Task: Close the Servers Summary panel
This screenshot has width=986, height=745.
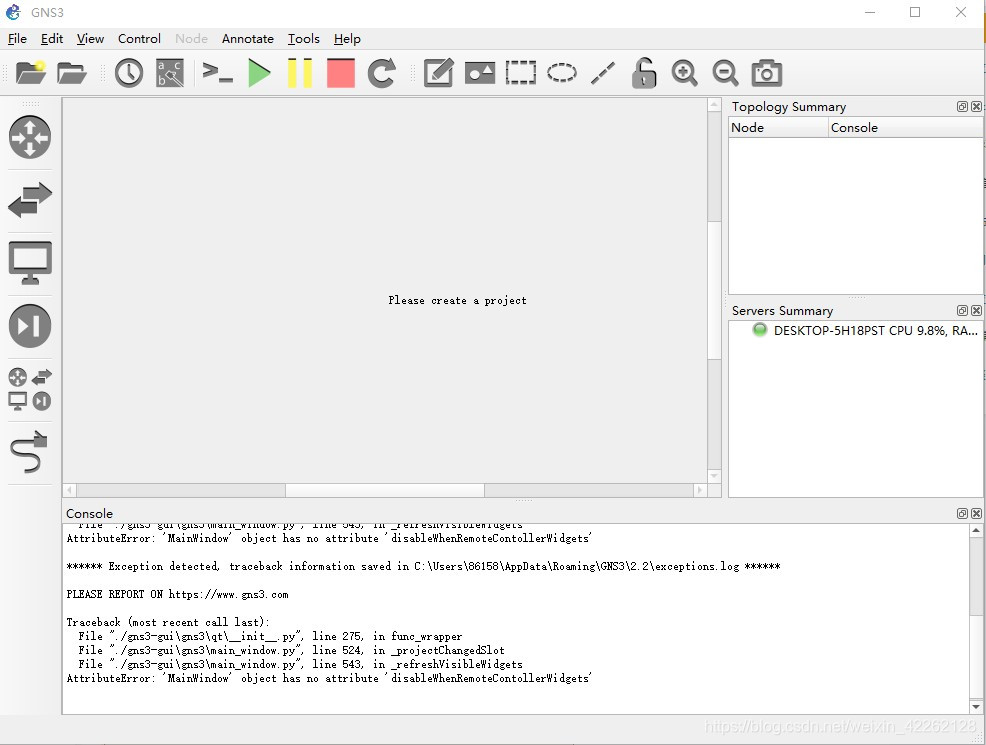Action: (976, 311)
